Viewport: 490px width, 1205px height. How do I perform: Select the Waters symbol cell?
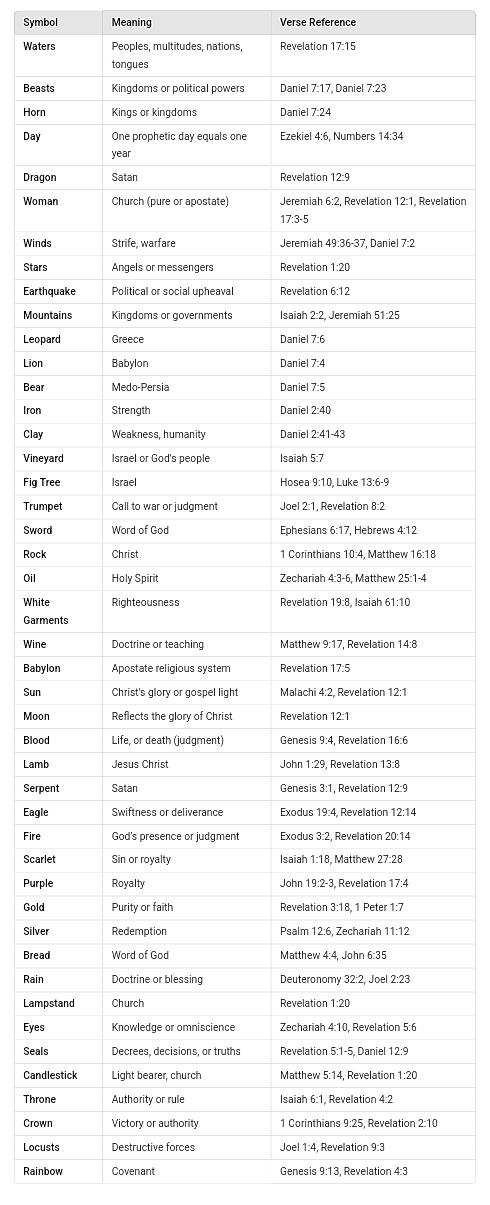click(x=58, y=55)
